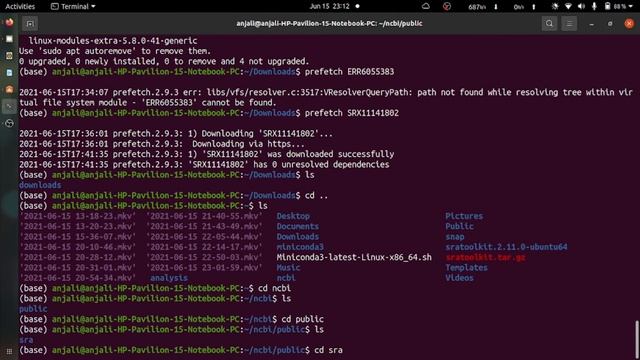The image size is (640, 360).
Task: Click 'cd sra' command at last prompt
Action: click(x=328, y=350)
